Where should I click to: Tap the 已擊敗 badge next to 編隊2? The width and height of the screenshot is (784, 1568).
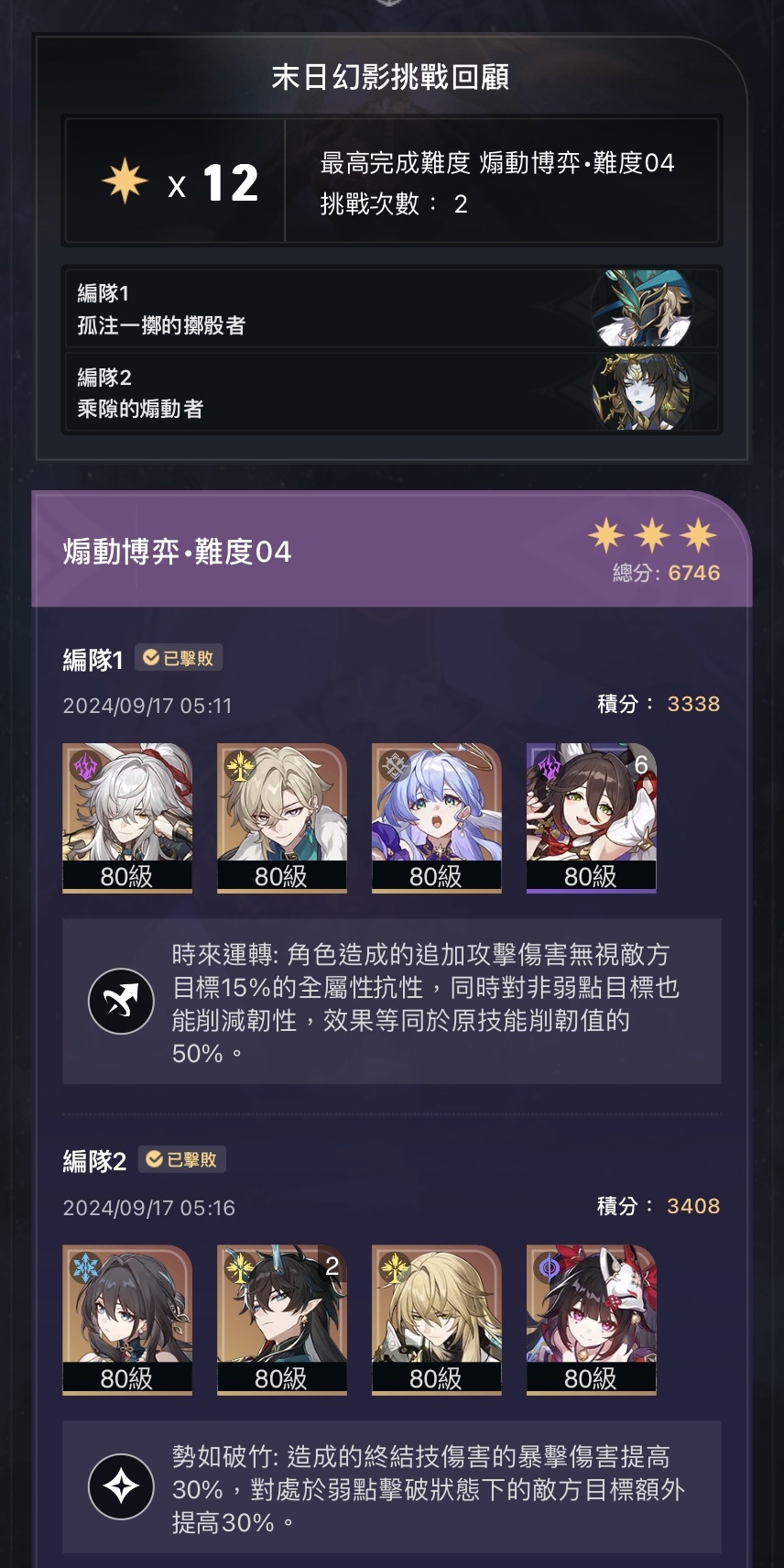tap(181, 1159)
